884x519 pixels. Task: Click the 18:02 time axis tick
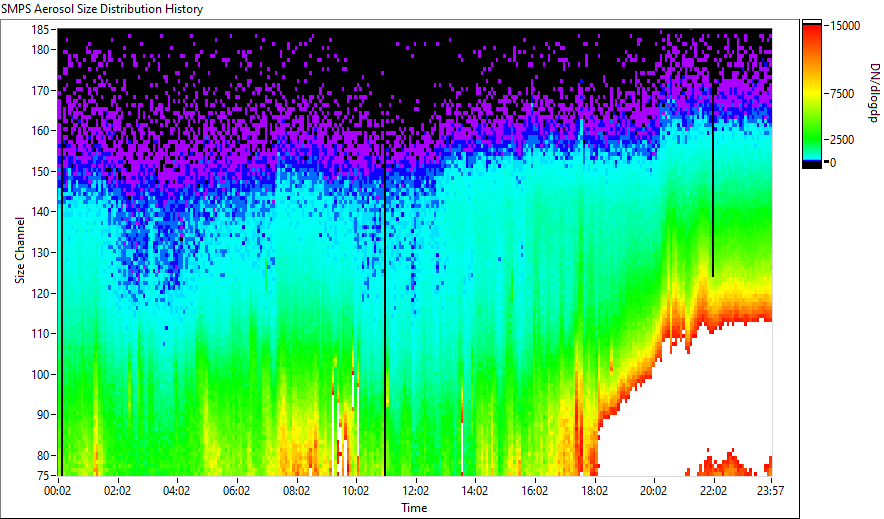click(x=594, y=491)
